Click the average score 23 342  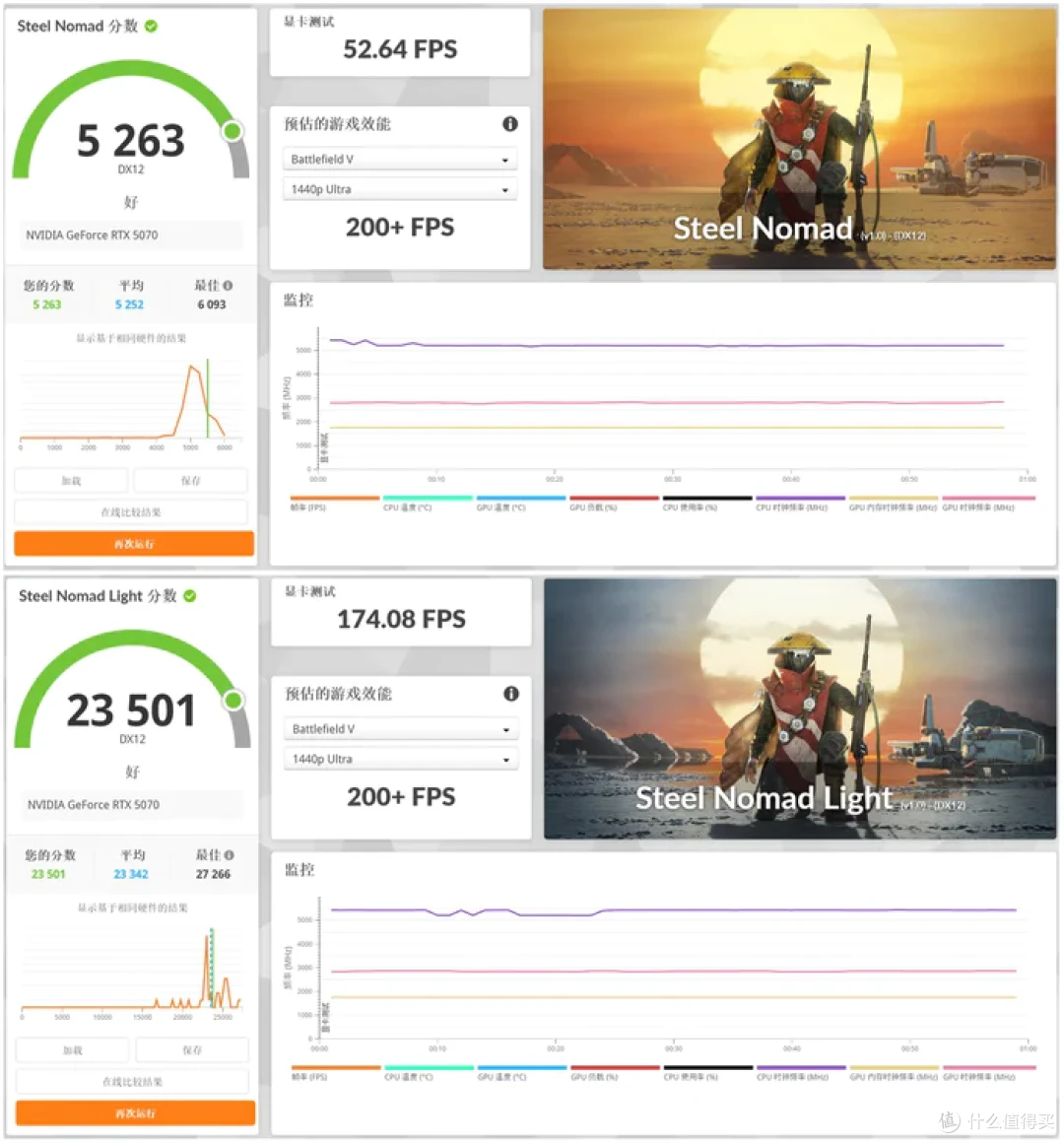coord(130,874)
